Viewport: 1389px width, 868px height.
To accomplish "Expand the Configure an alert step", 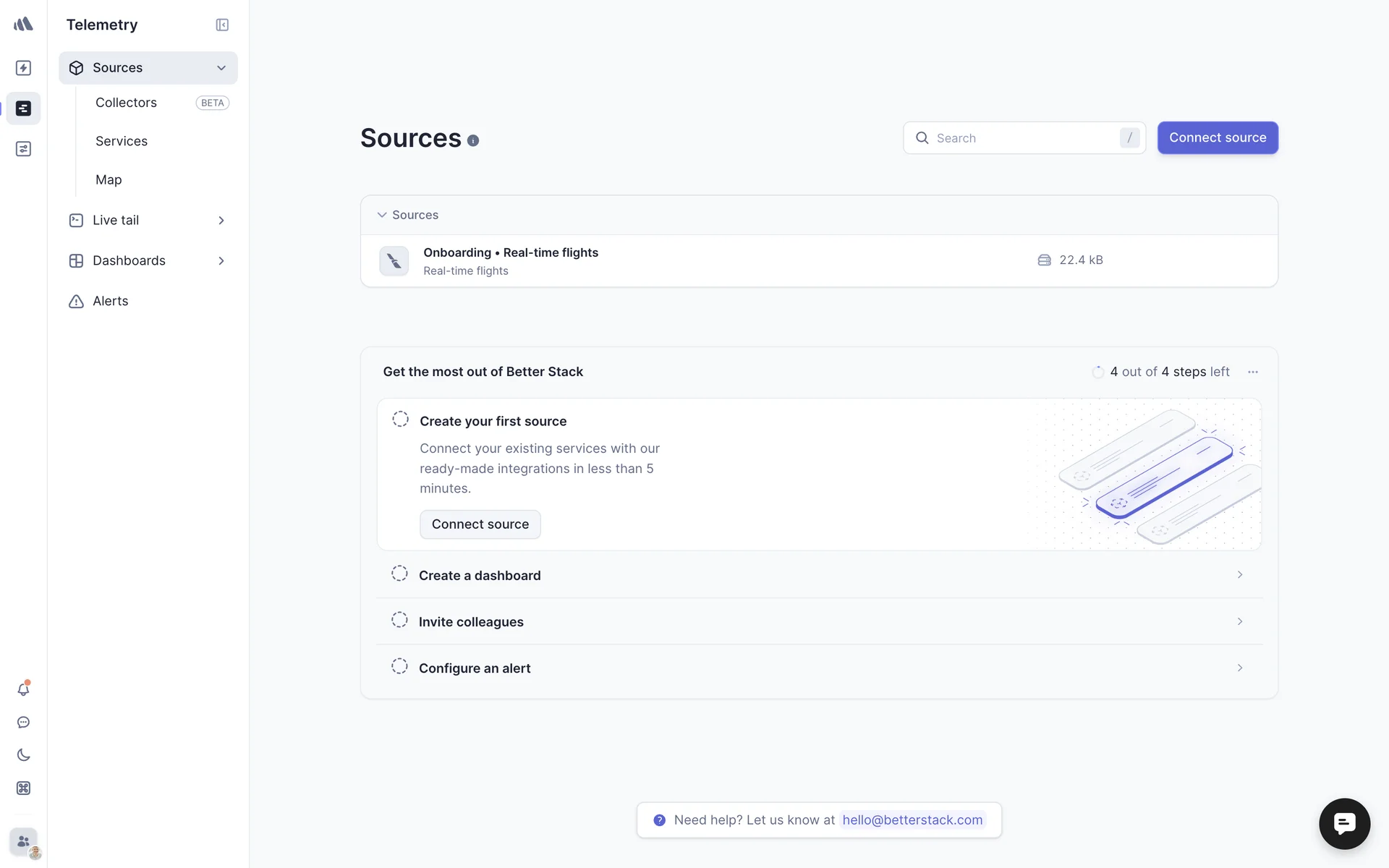I will [1239, 668].
